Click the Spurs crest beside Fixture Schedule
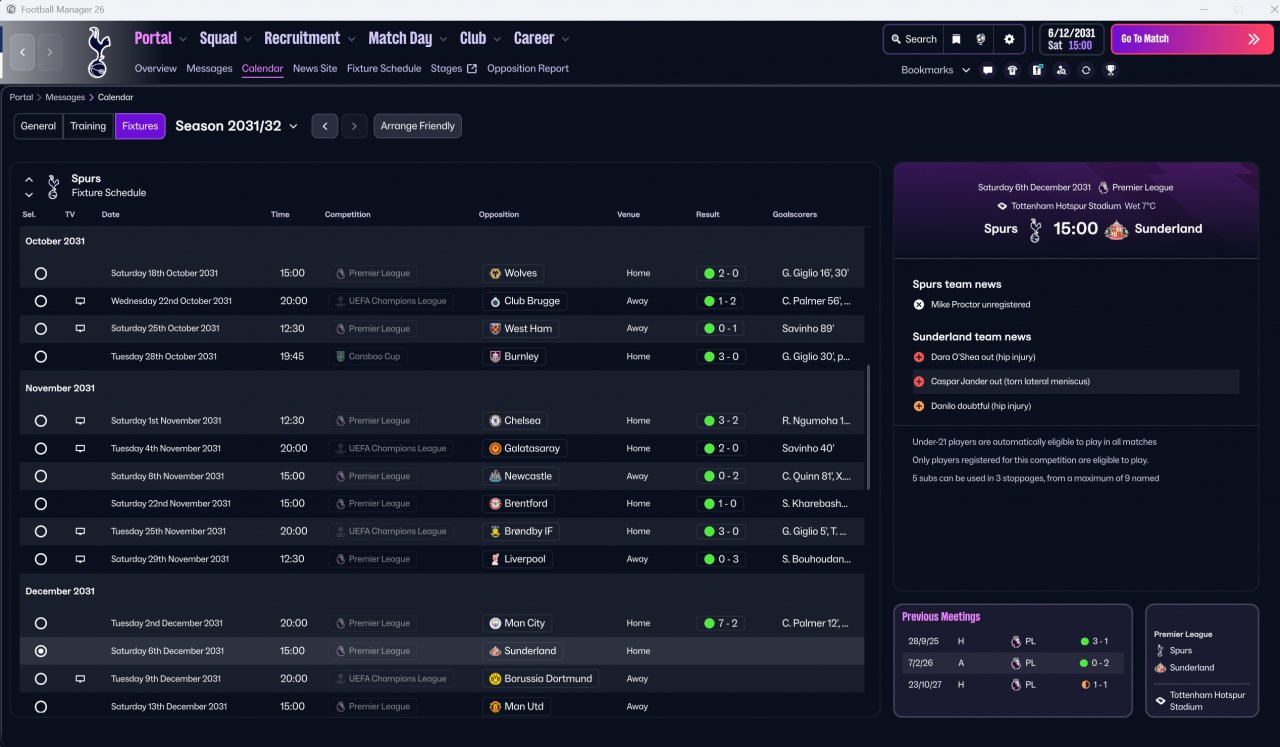The height and width of the screenshot is (747, 1280). [54, 186]
